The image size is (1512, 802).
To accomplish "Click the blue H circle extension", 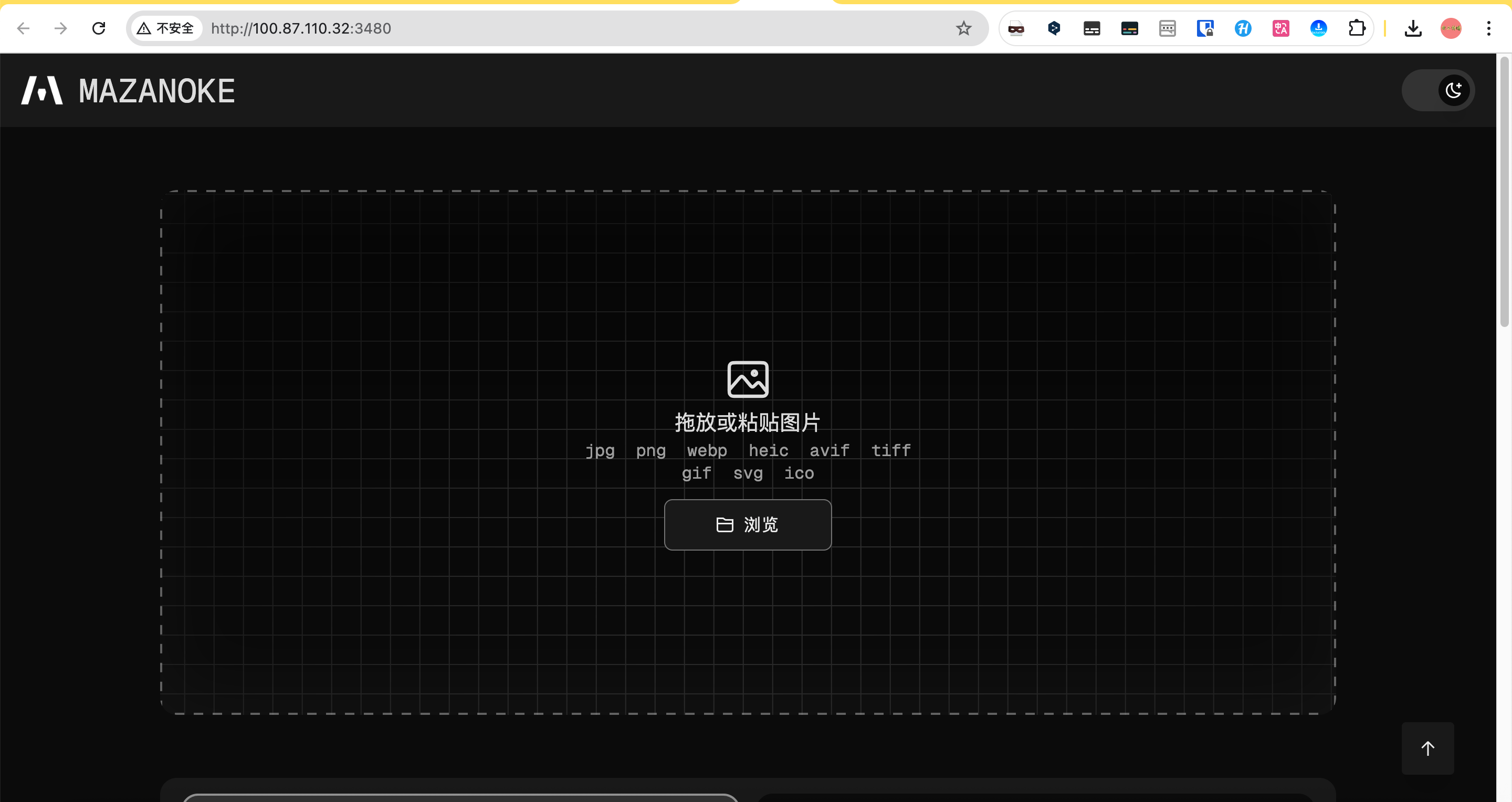I will [1243, 28].
